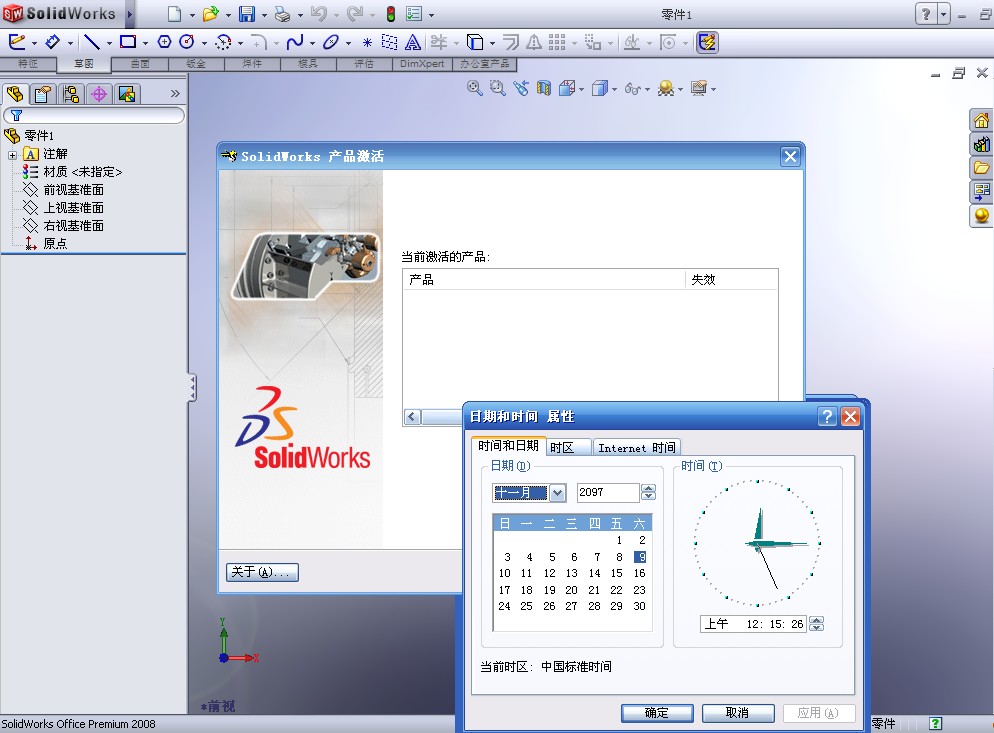Select day 25 in the calendar

526,606
